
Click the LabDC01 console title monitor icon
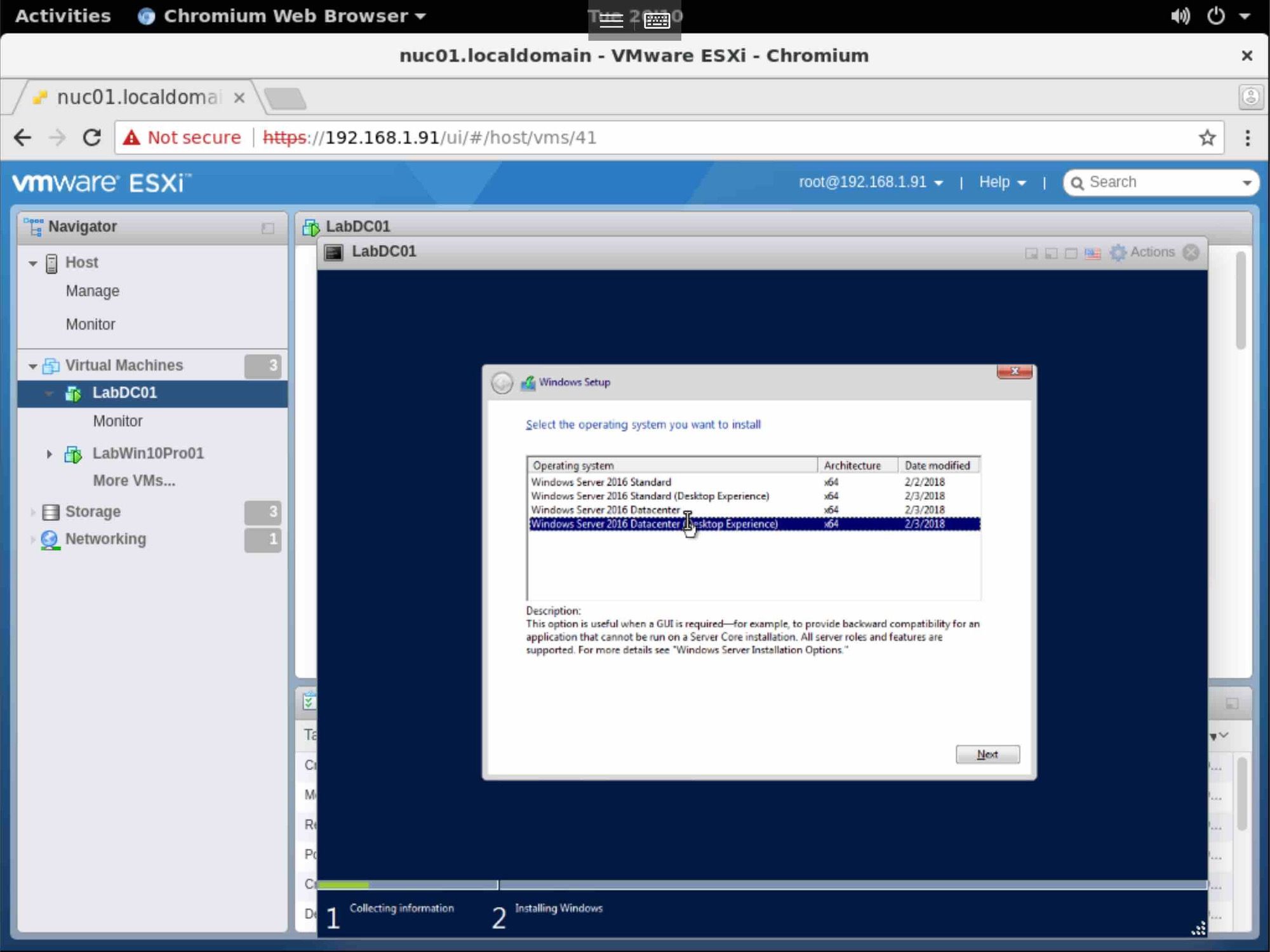click(x=333, y=252)
